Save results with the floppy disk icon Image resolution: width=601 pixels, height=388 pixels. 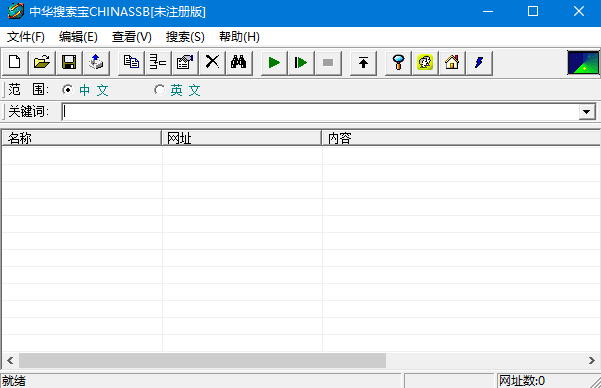pyautogui.click(x=69, y=62)
